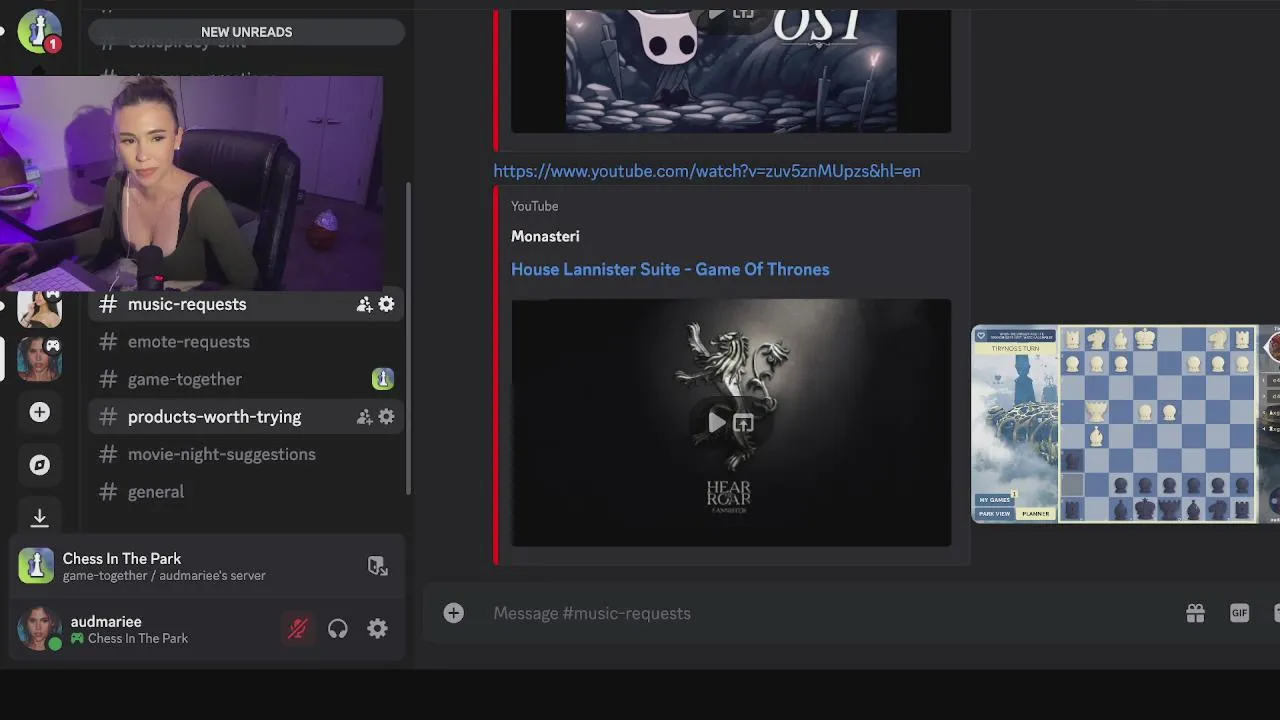Viewport: 1280px width, 720px height.
Task: Open settings gear for music-requests channel
Action: 386,304
